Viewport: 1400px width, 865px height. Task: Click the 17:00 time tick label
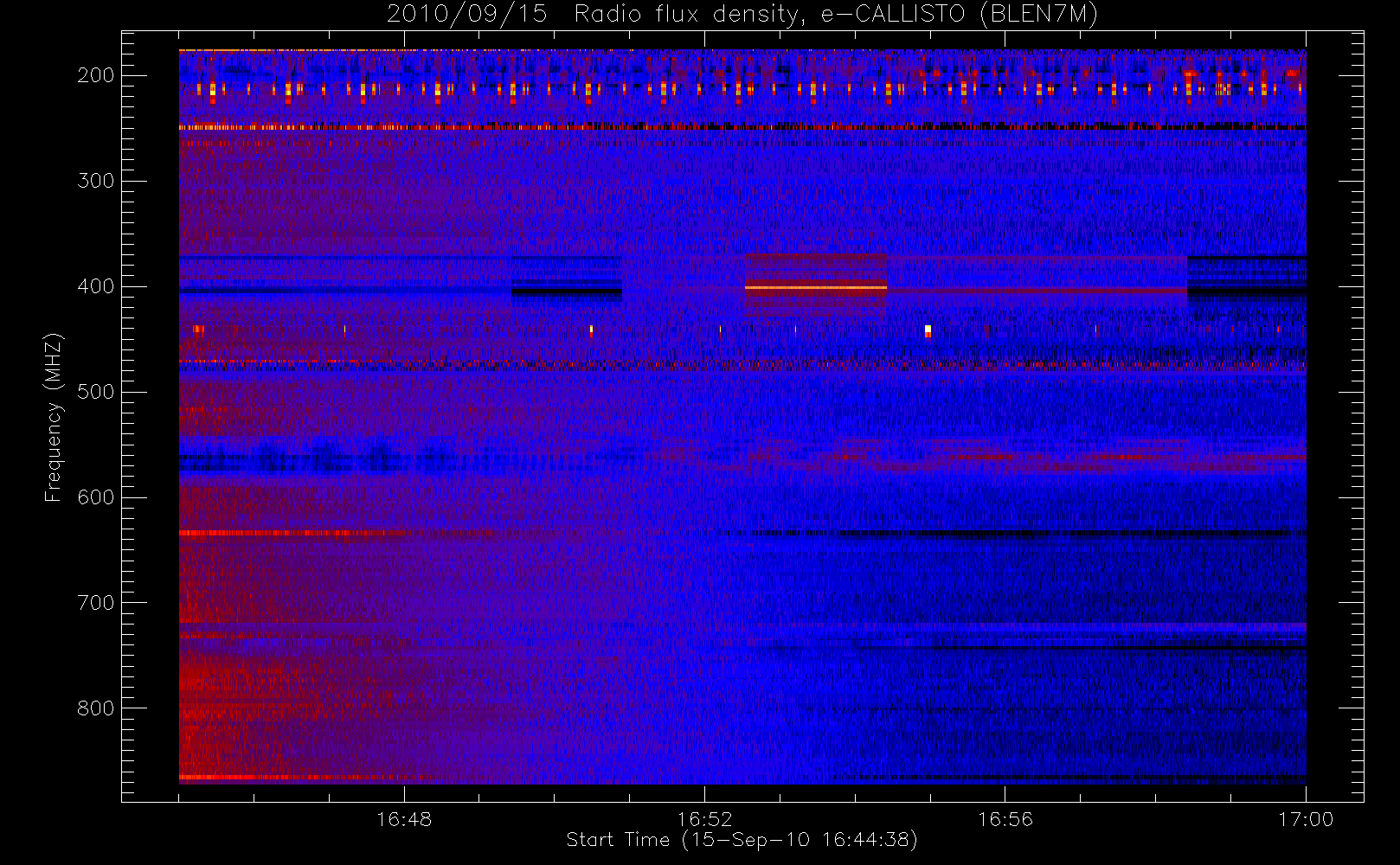[1306, 819]
